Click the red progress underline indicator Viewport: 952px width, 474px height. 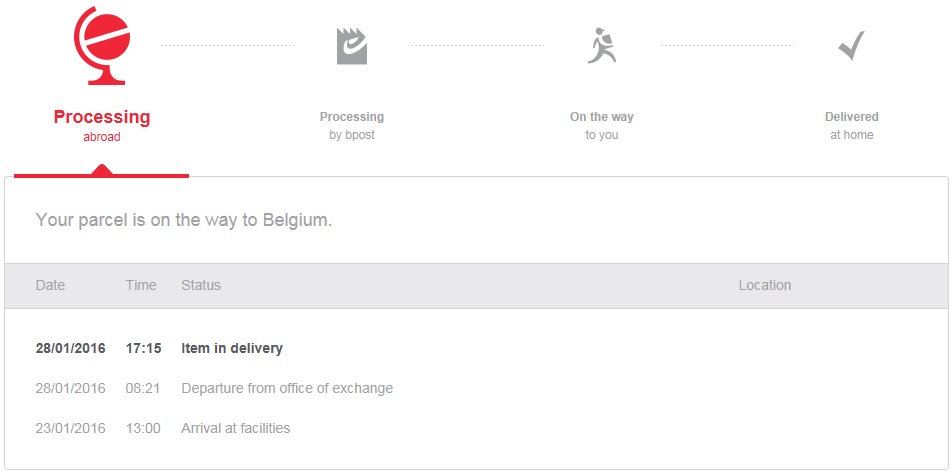(102, 175)
